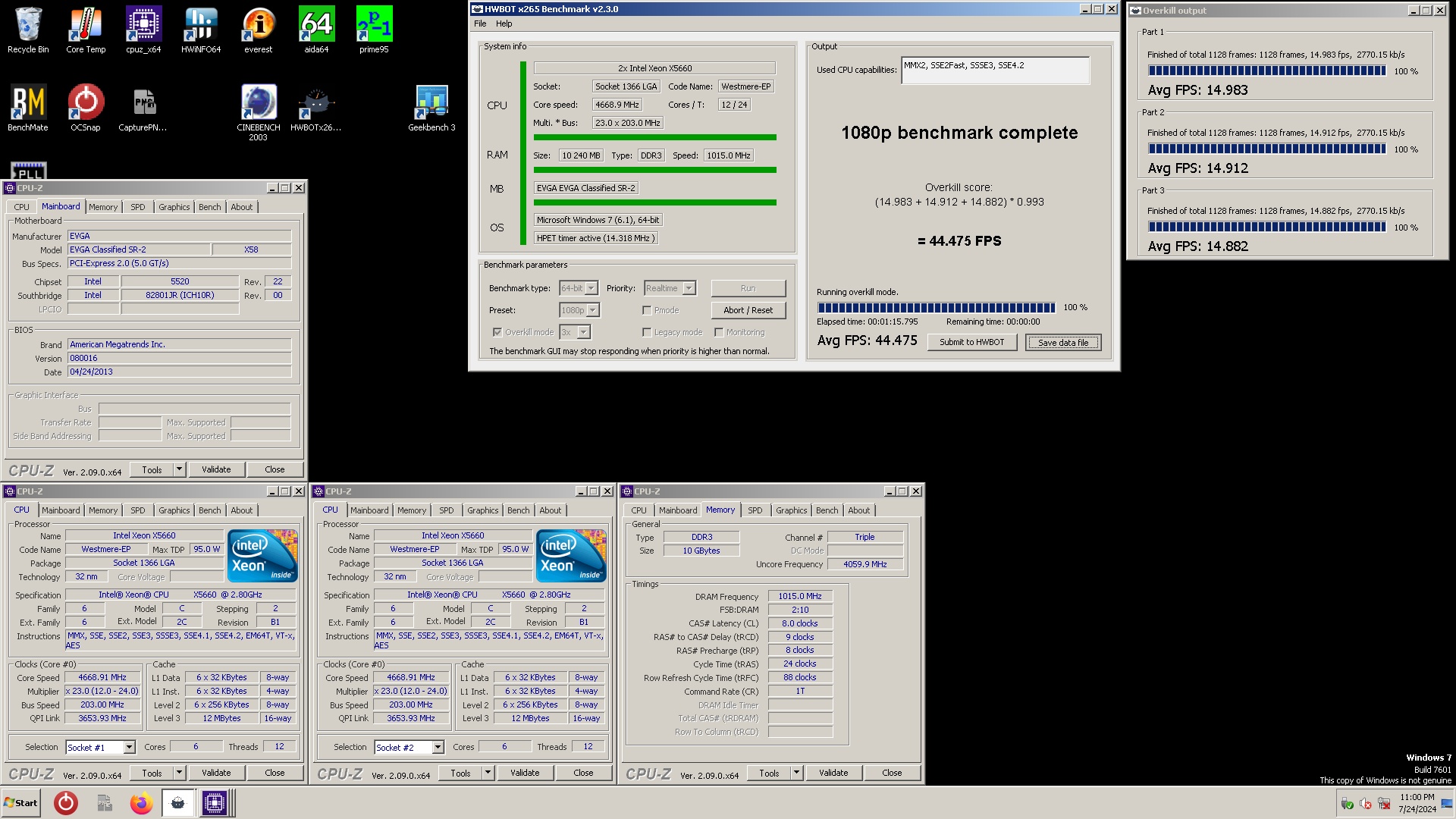Launch HWiNFO64 desktop shortcut

coord(201,30)
